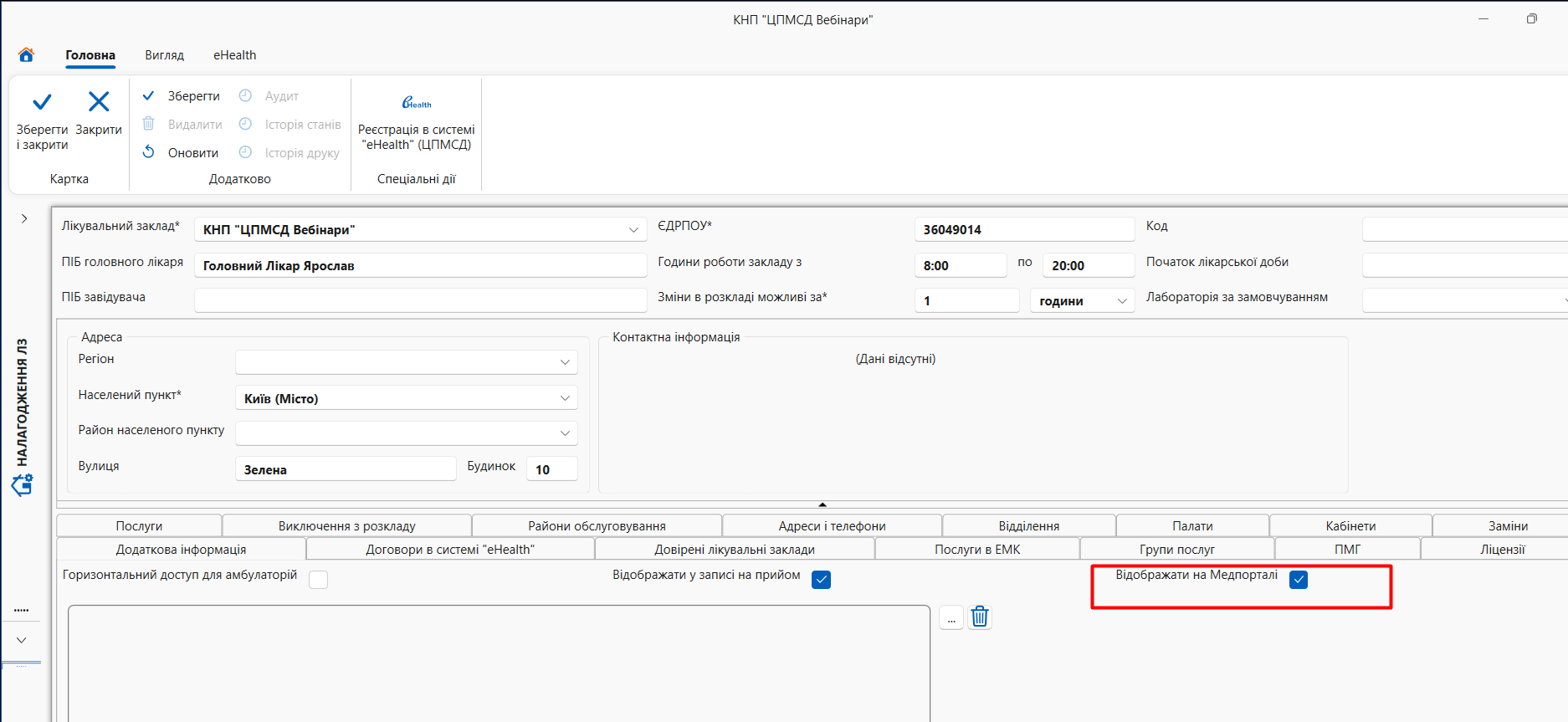Open the Послуги tab

coord(139,525)
